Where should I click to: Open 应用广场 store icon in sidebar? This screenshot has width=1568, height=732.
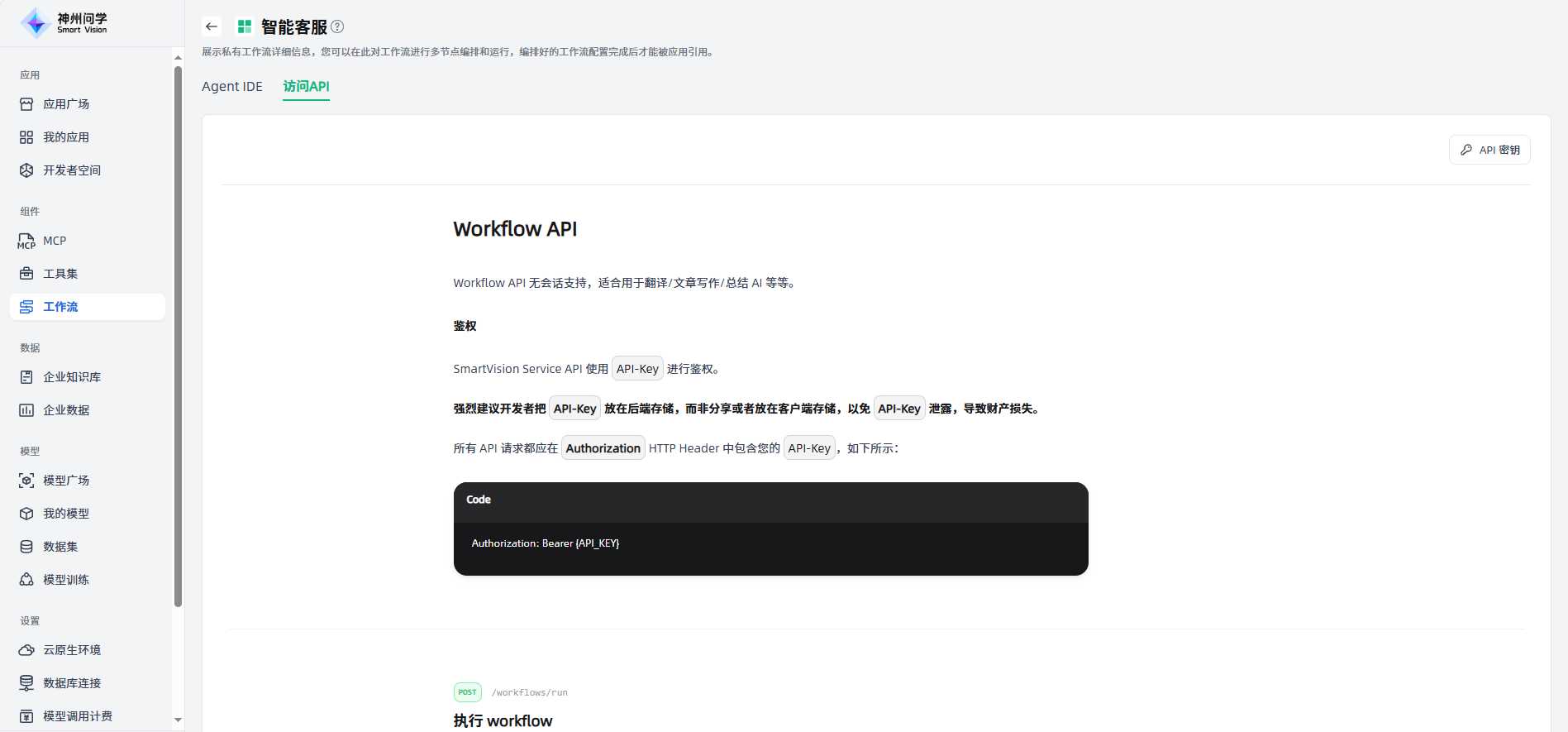[26, 104]
